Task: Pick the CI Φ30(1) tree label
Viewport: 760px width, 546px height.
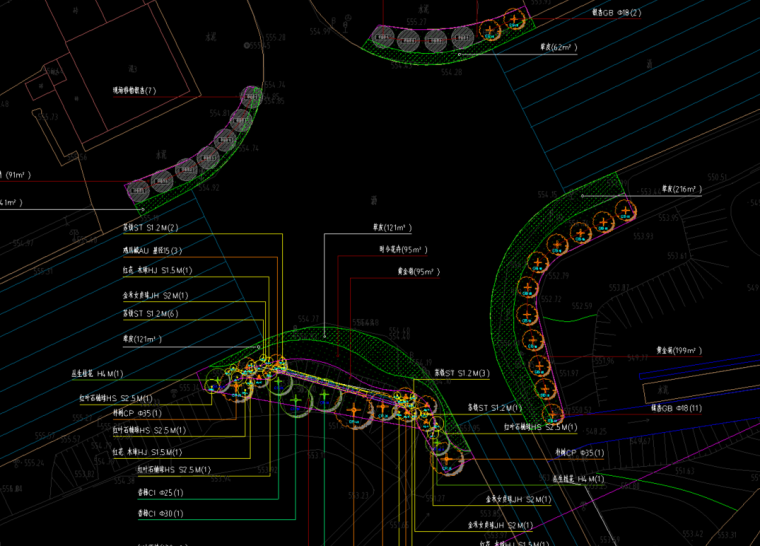Action: [x=162, y=513]
